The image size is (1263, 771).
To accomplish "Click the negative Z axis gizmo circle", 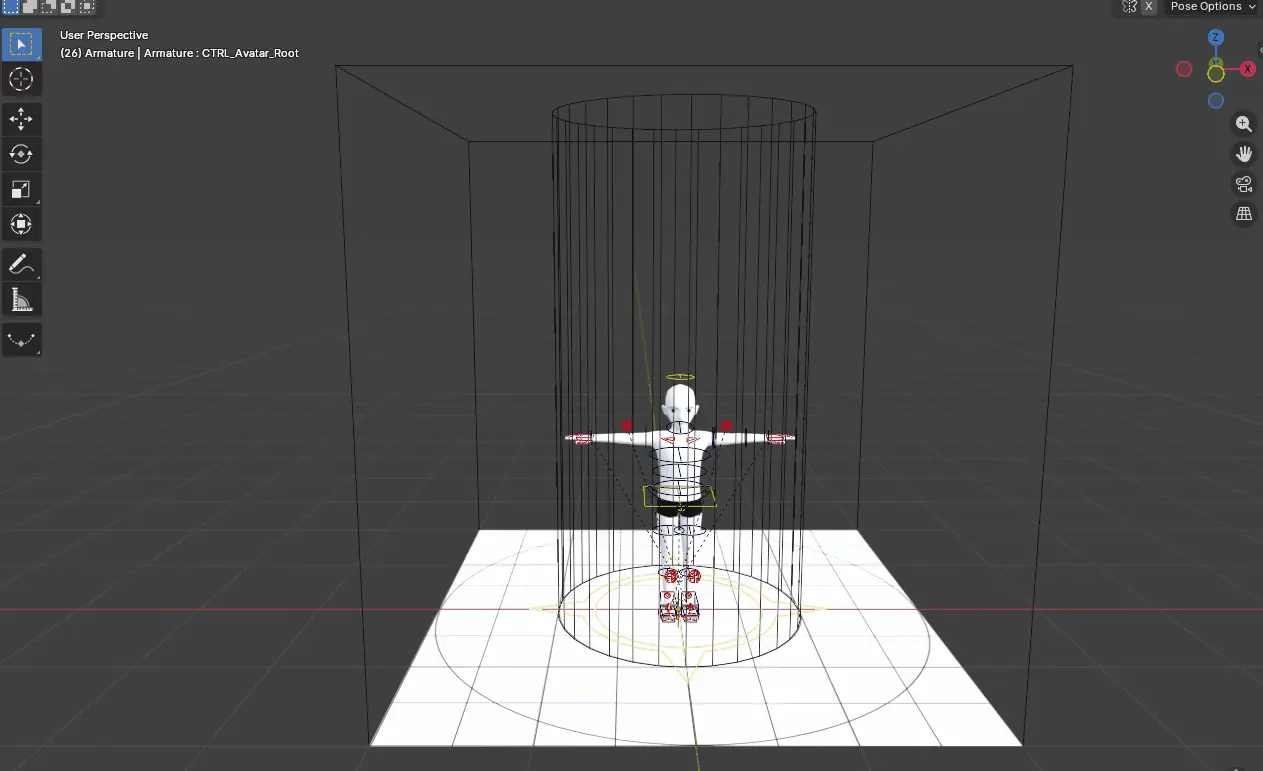I will 1216,101.
